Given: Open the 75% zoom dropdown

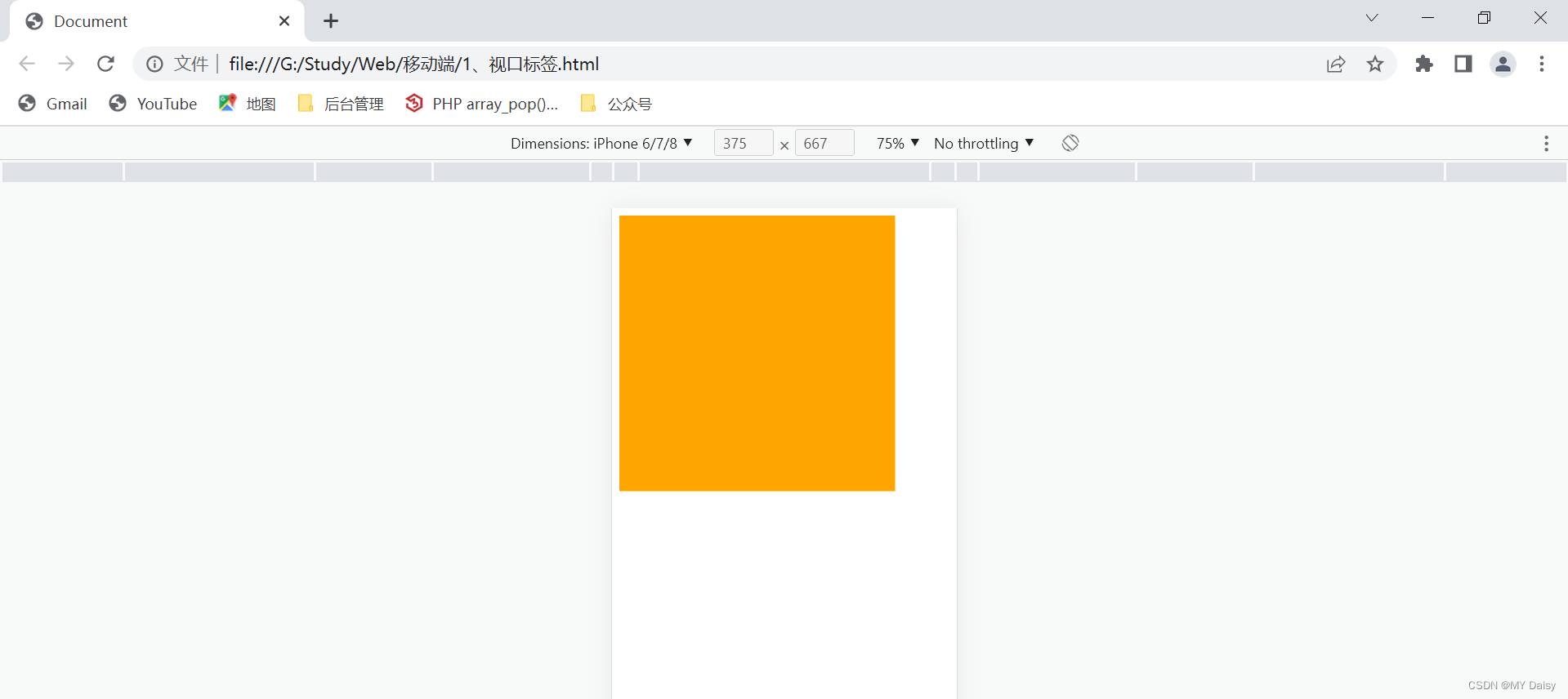Looking at the screenshot, I should 898,144.
